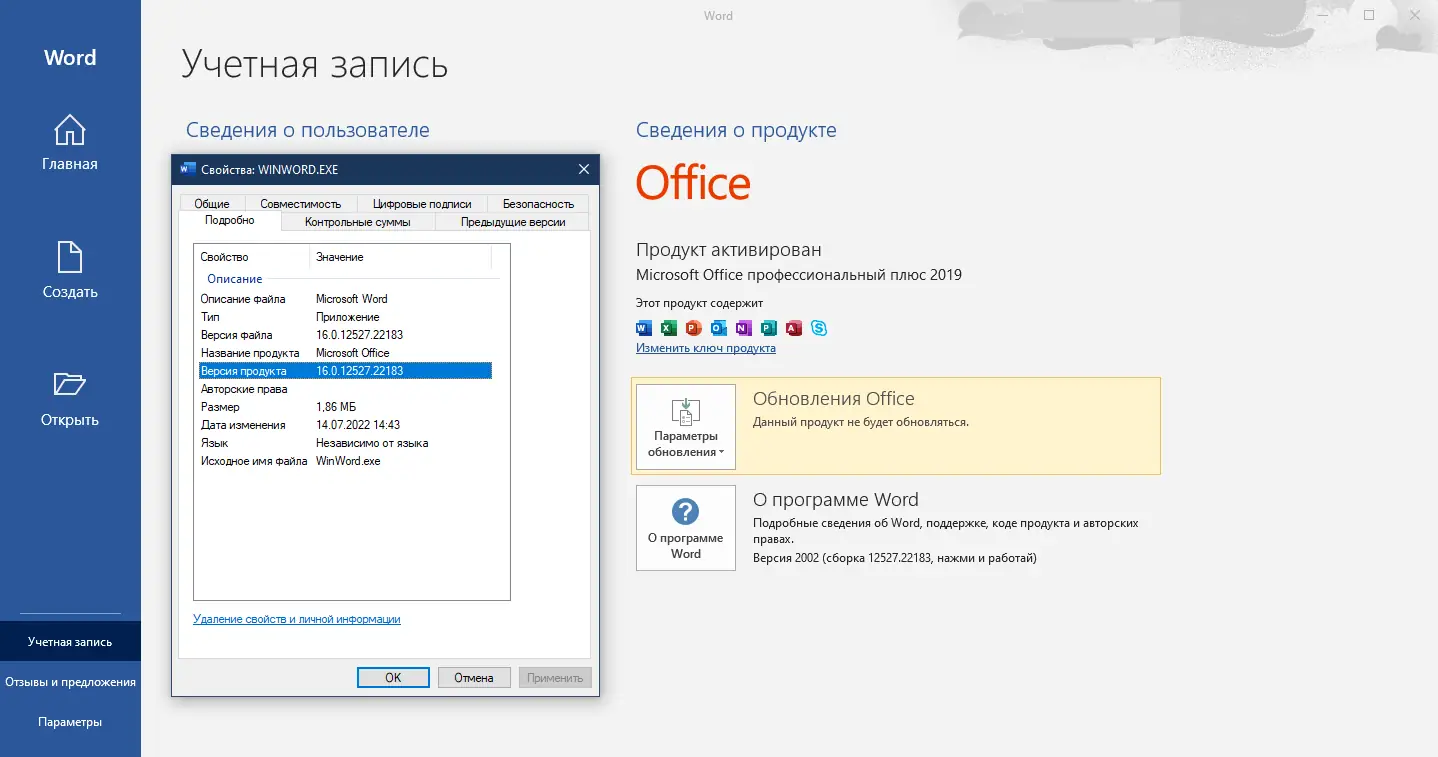Click the Access icon in product contents
This screenshot has width=1438, height=757.
tap(794, 327)
